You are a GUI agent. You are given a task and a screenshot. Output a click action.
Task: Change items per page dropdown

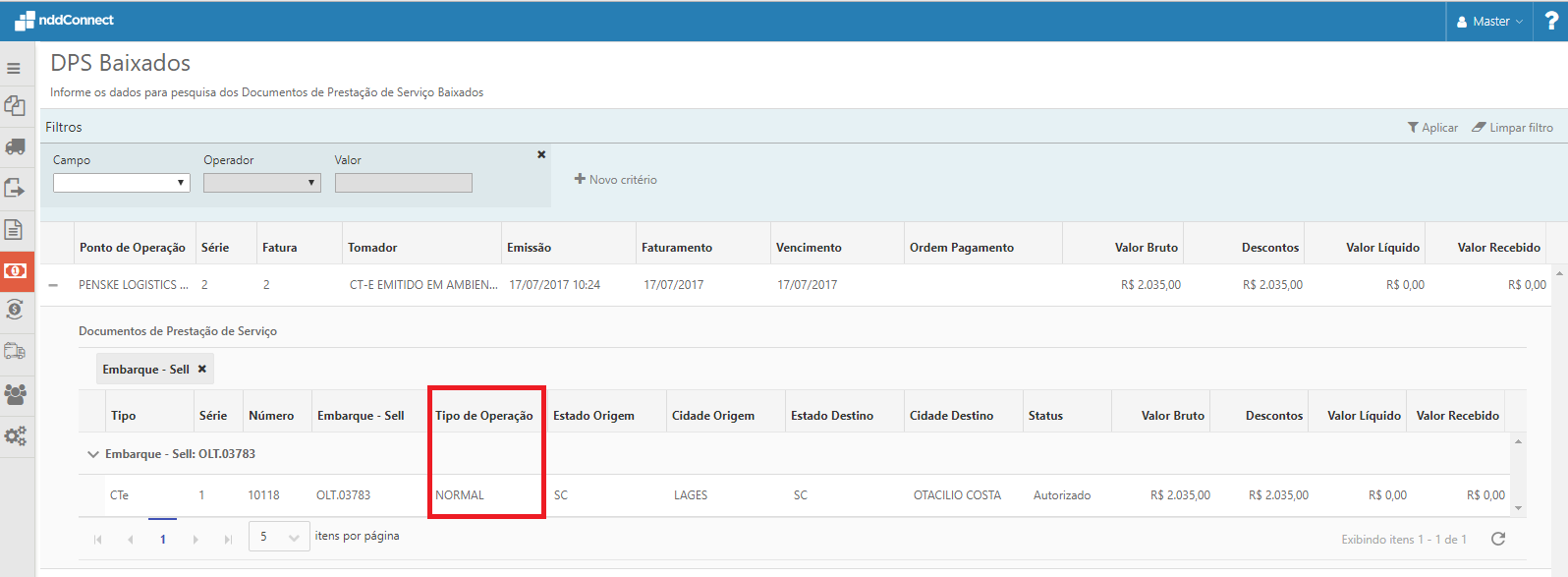pyautogui.click(x=279, y=537)
